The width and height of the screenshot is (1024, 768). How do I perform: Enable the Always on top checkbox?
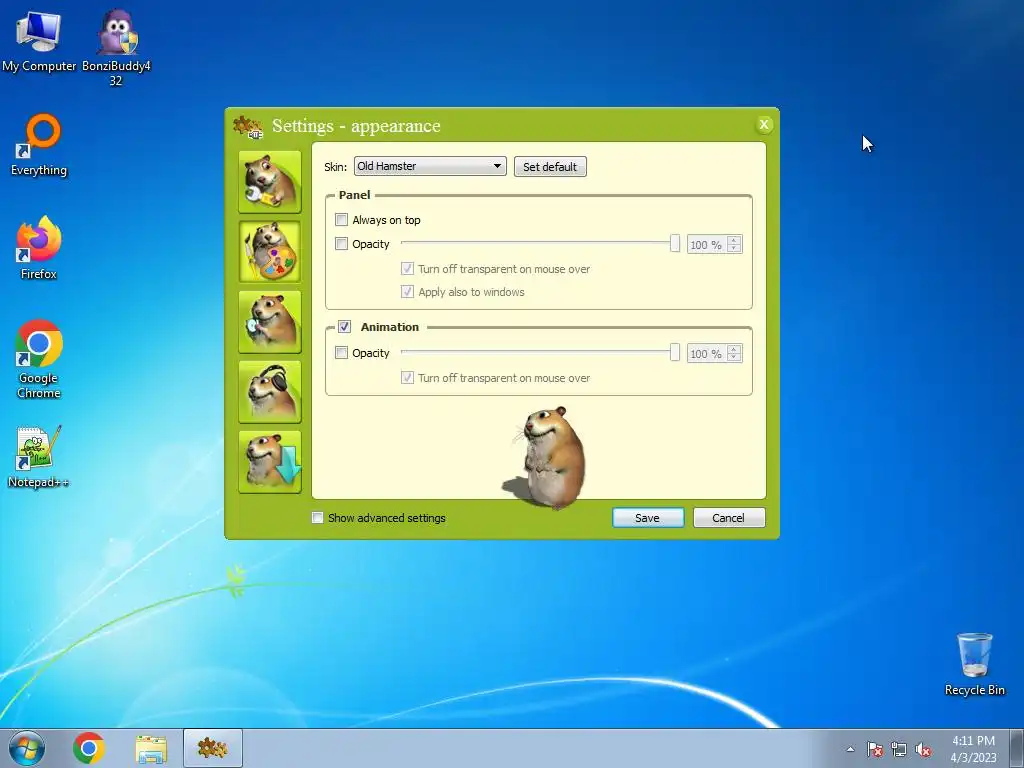(342, 219)
